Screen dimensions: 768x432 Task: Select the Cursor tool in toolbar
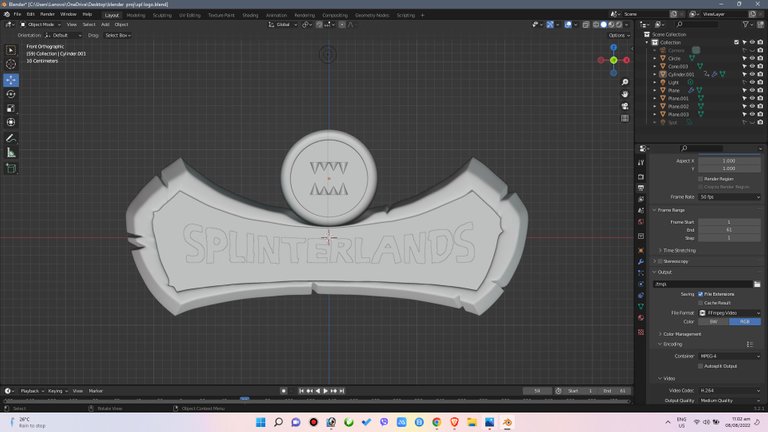(11, 64)
